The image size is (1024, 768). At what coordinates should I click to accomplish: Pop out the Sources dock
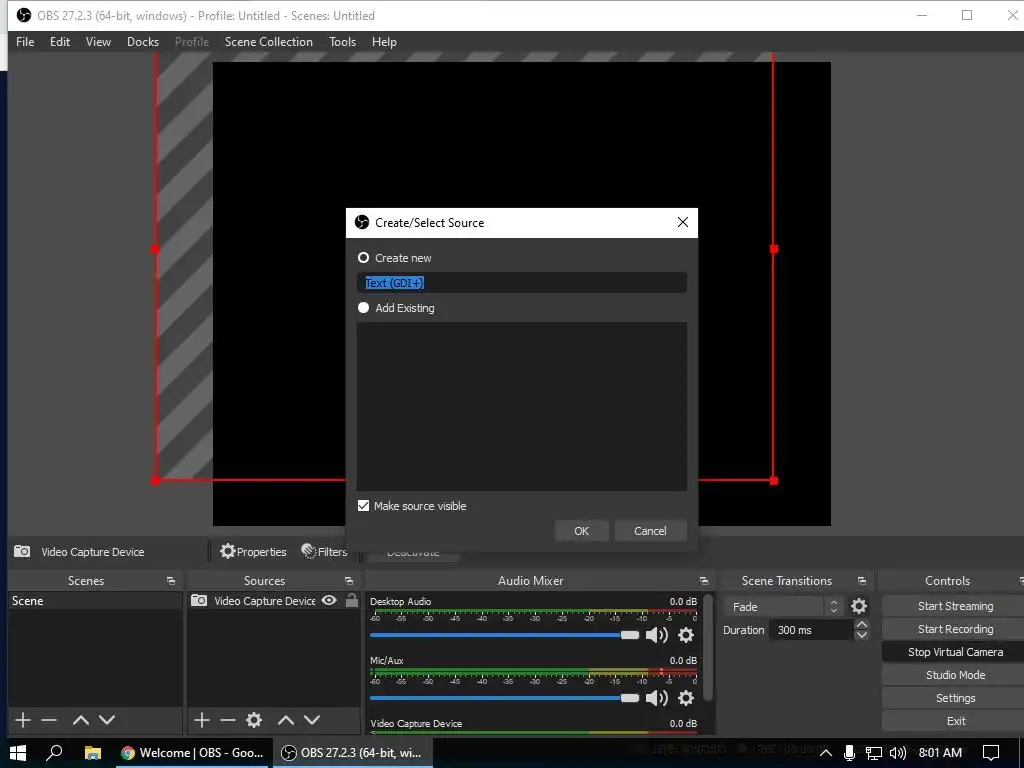click(x=349, y=581)
